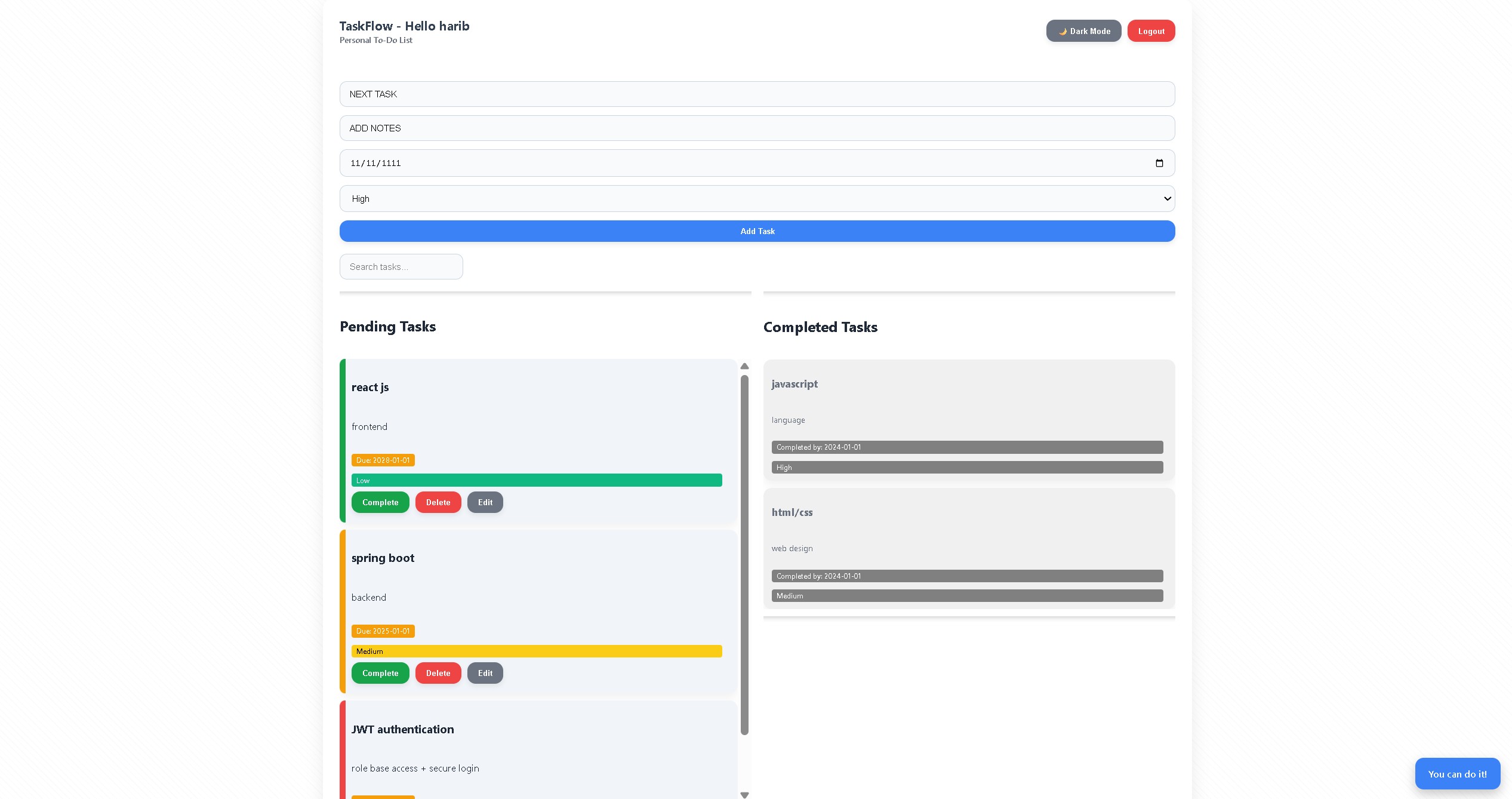
Task: Click the blue Add Task button
Action: click(757, 231)
